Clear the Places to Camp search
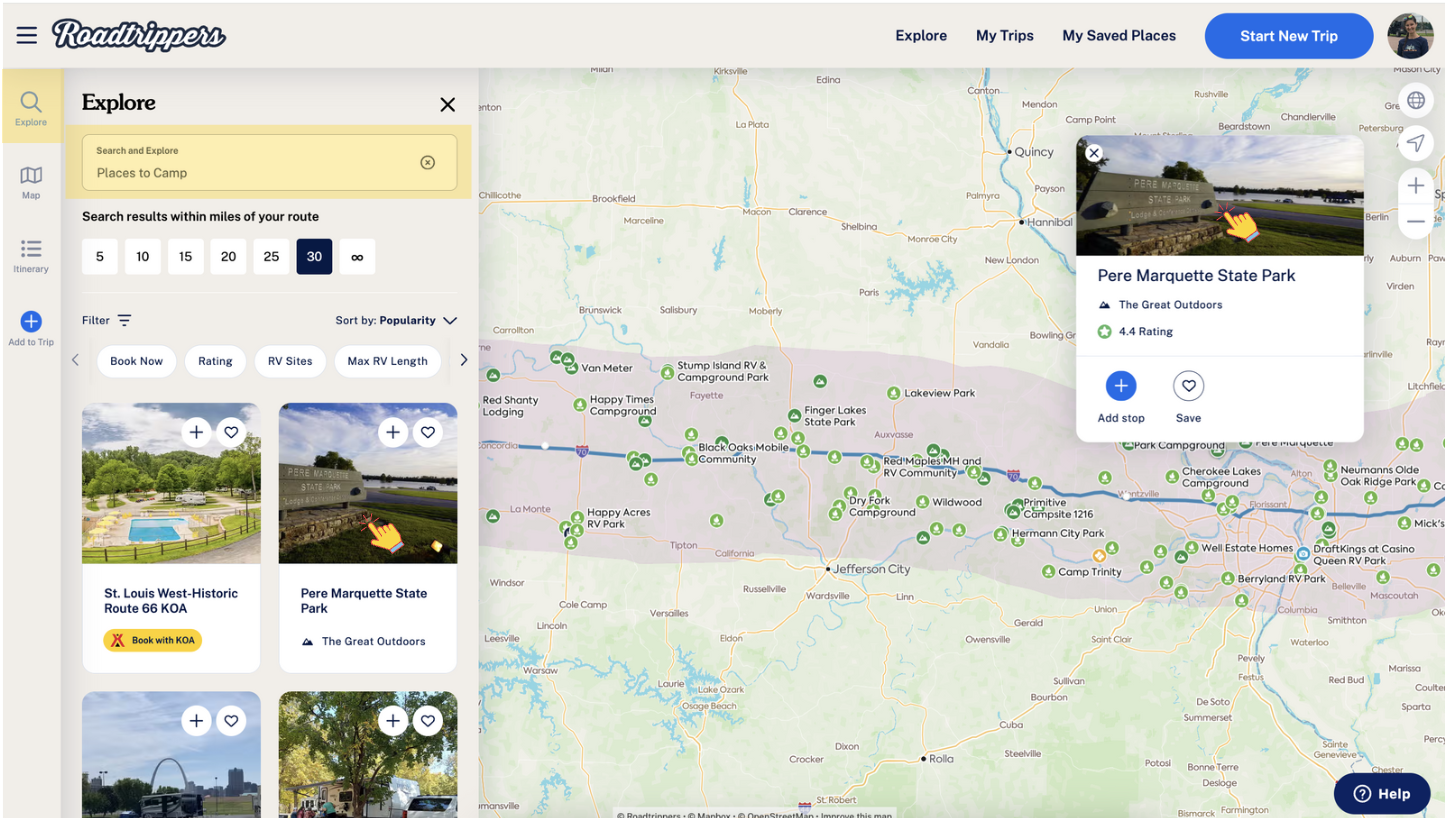The width and height of the screenshot is (1446, 818). [428, 162]
